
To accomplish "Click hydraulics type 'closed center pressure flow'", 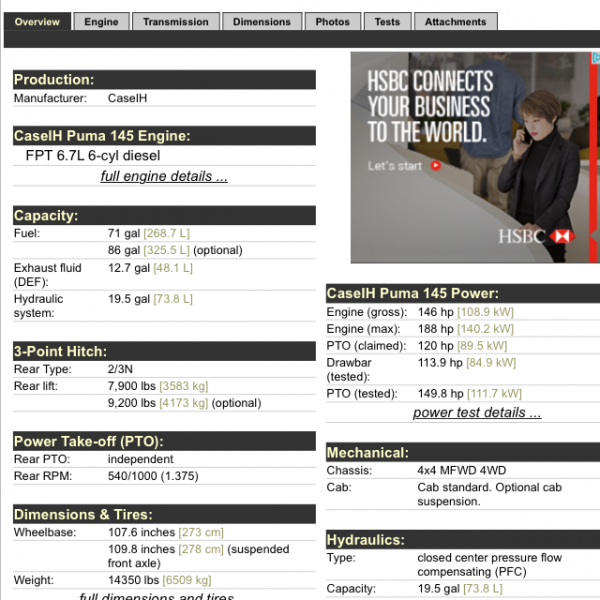I will point(489,558).
